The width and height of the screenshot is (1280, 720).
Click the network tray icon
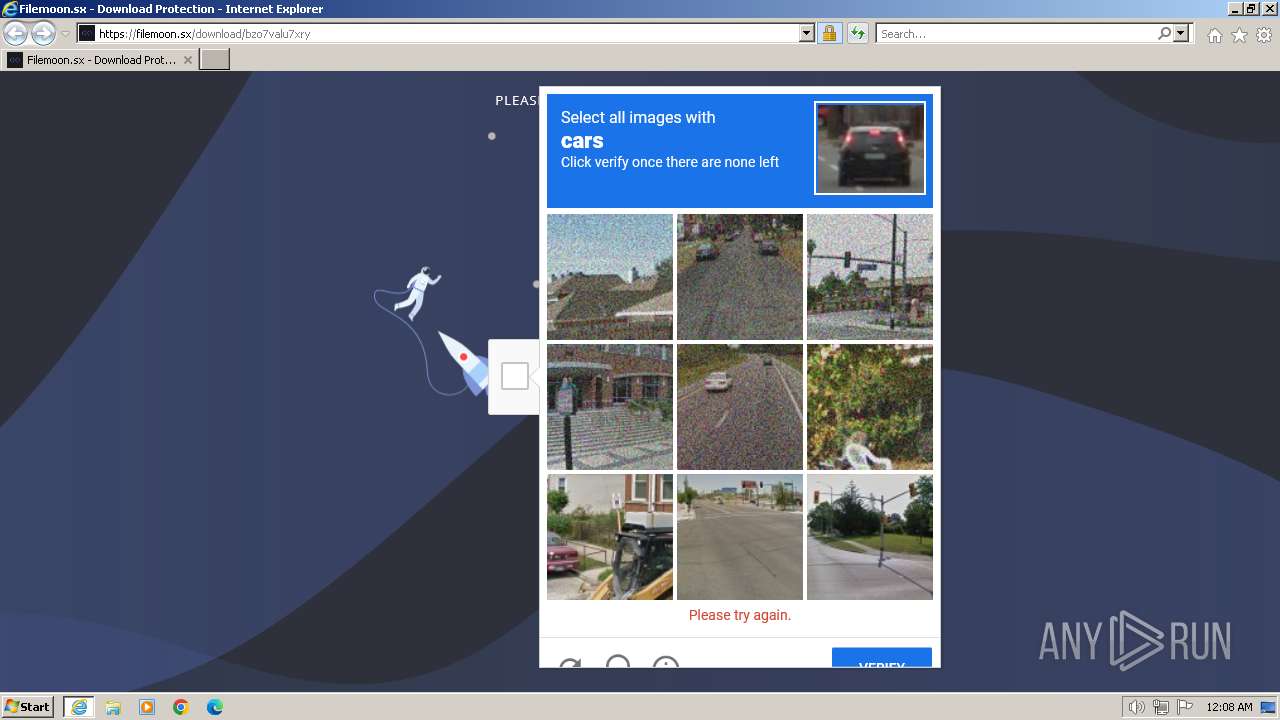(1161, 707)
